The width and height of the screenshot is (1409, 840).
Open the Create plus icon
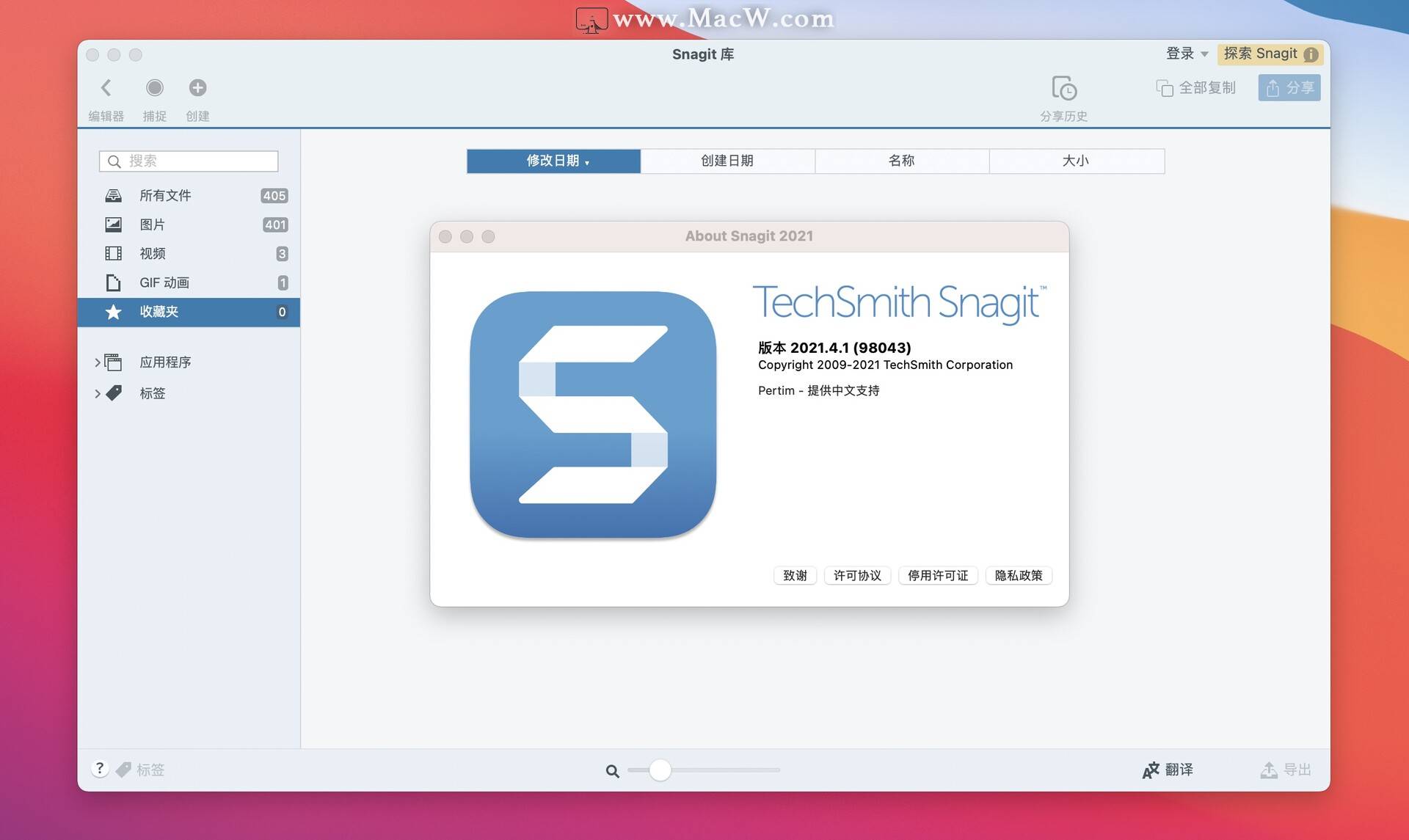coord(197,88)
